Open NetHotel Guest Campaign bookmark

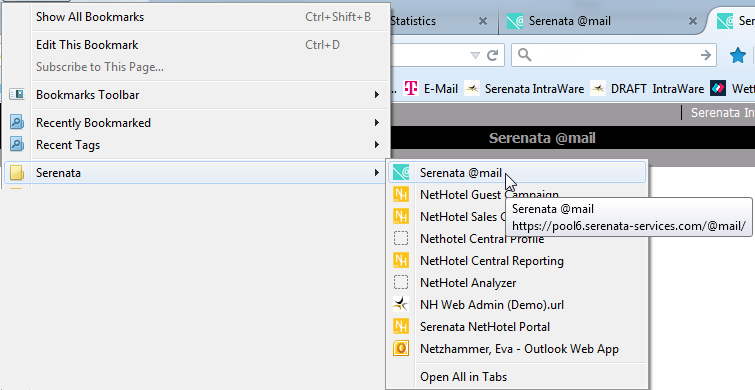(517, 195)
